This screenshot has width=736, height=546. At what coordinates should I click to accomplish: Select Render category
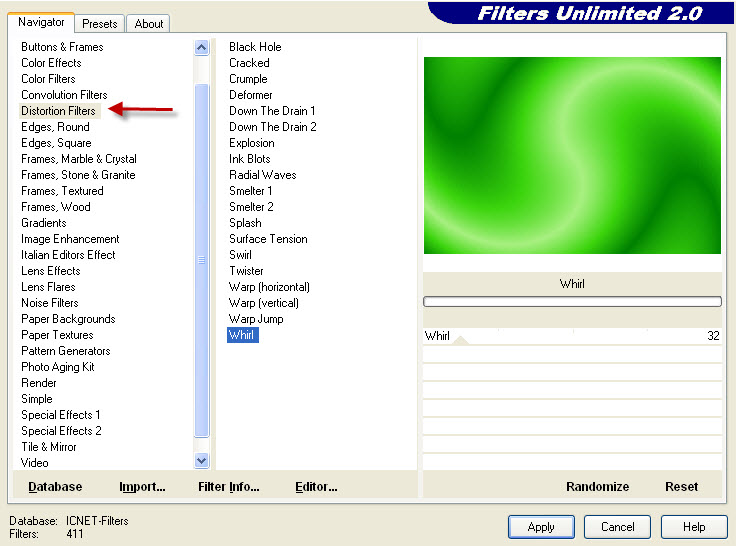38,383
